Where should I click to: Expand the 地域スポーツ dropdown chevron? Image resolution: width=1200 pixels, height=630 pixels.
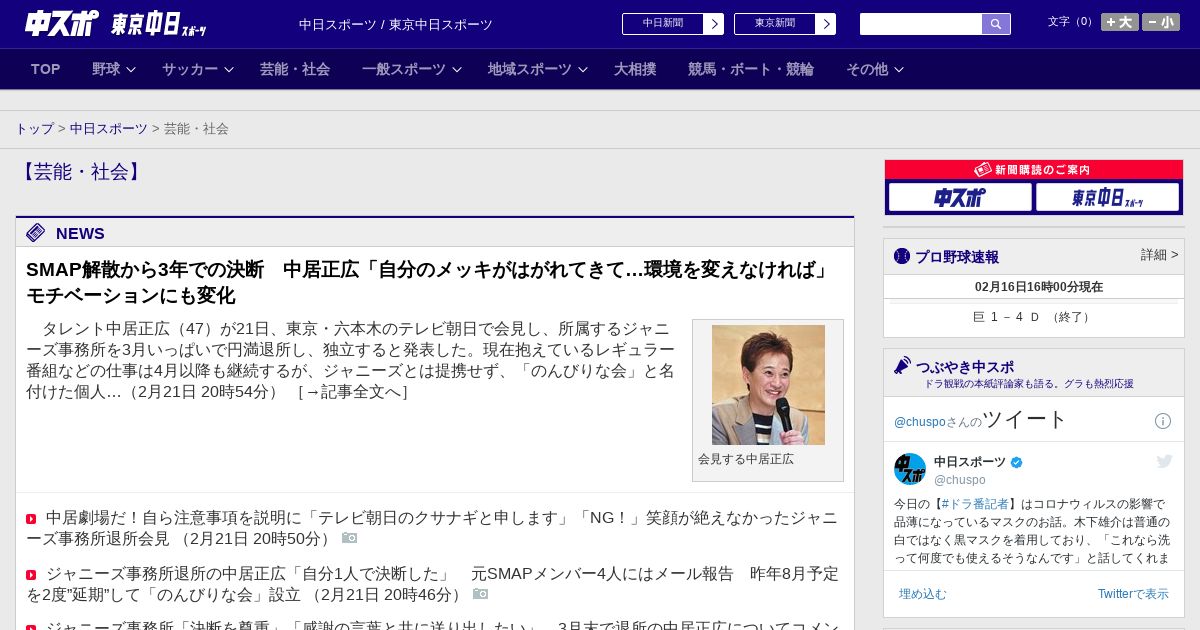[x=583, y=70]
